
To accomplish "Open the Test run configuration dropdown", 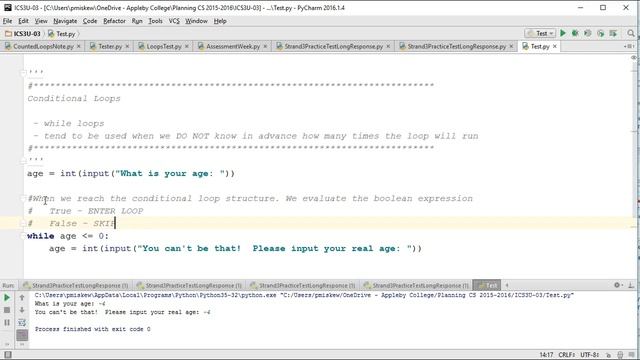I will [540, 33].
